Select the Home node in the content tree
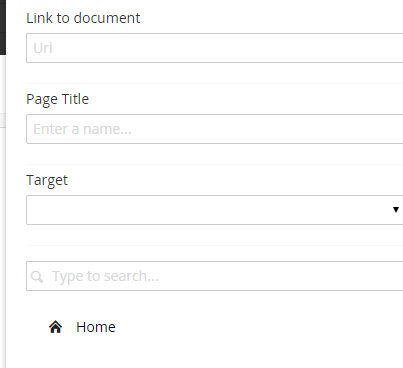 82,327
